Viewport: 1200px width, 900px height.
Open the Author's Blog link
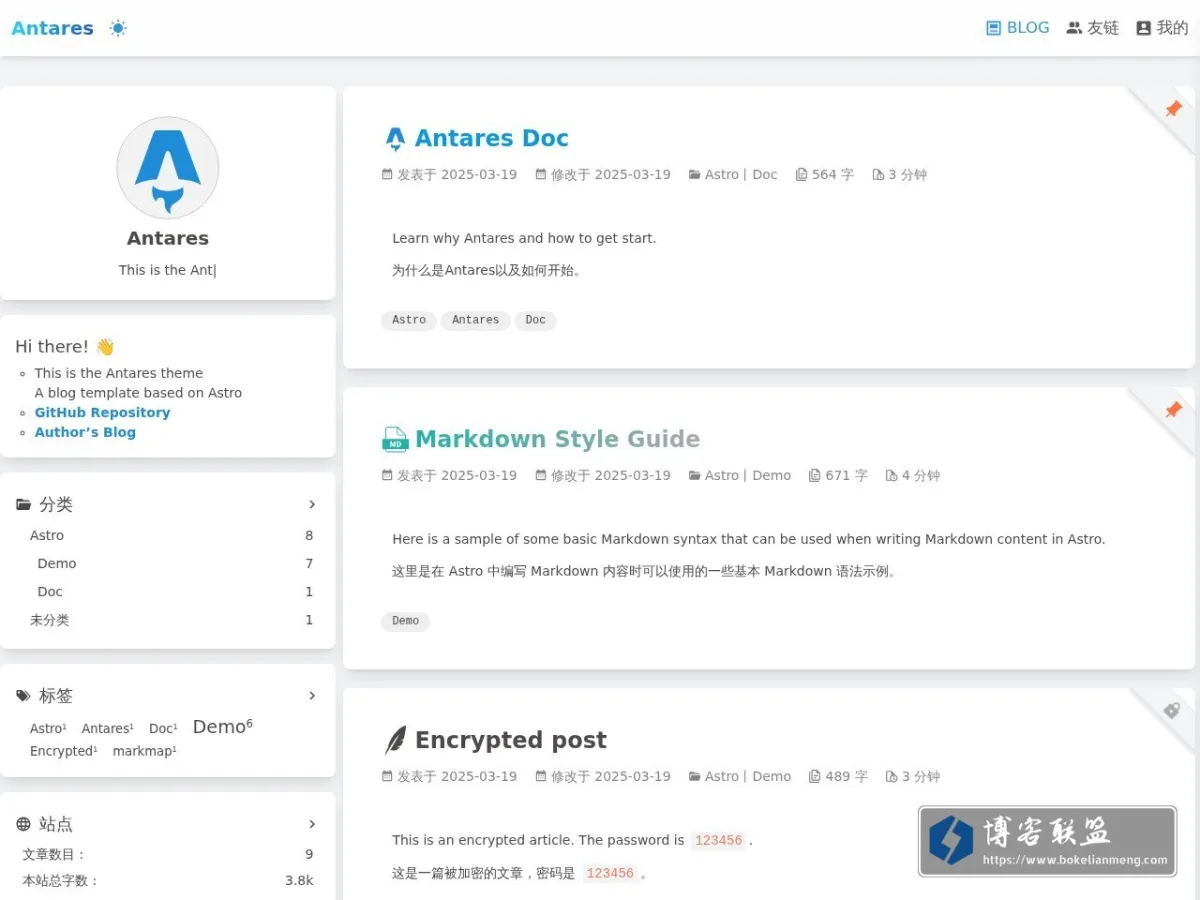(85, 432)
